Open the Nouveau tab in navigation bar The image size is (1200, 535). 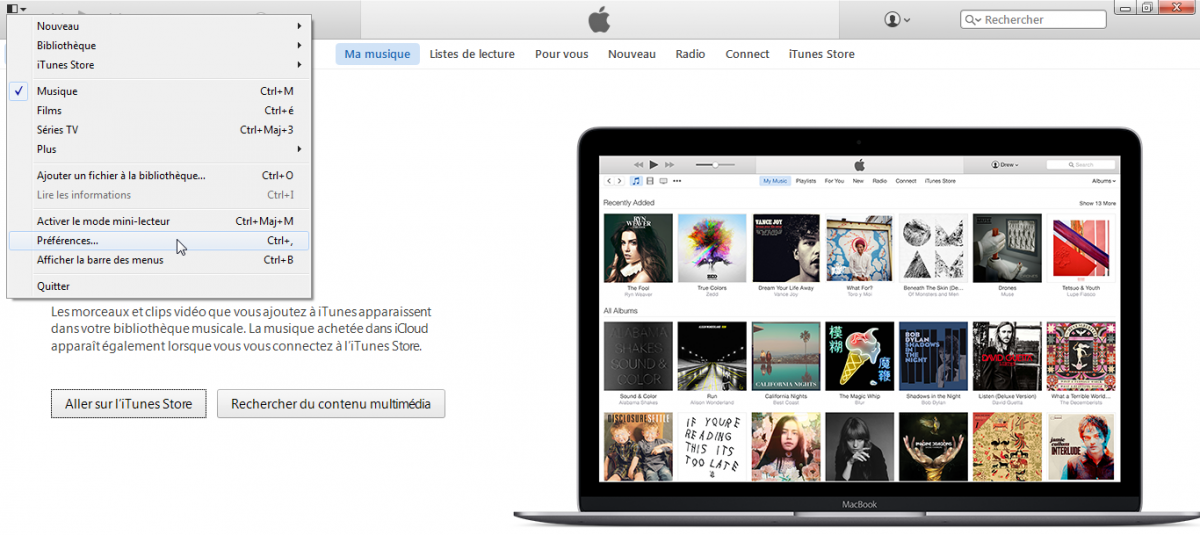tap(632, 54)
